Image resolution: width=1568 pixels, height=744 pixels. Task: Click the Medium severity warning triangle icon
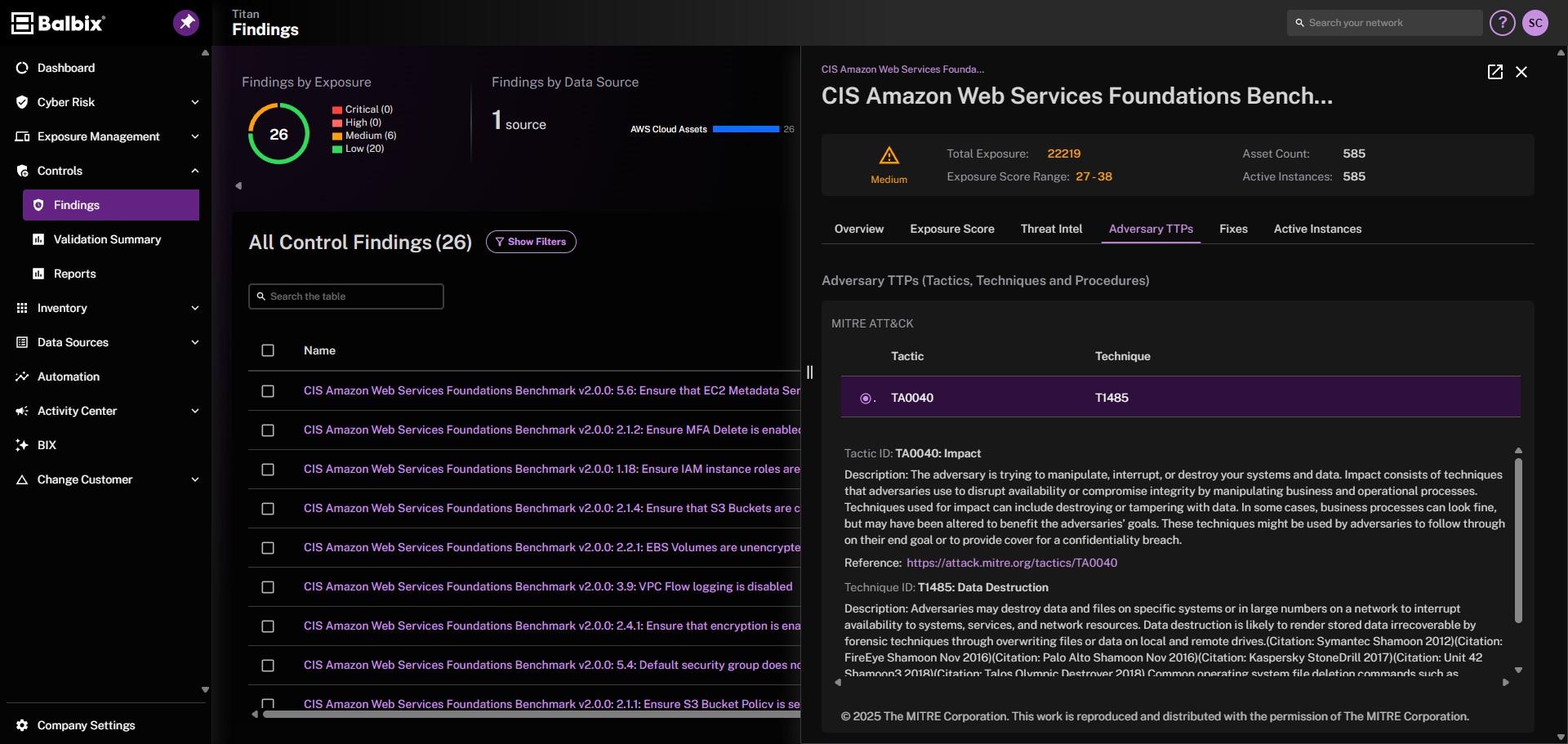click(x=889, y=155)
